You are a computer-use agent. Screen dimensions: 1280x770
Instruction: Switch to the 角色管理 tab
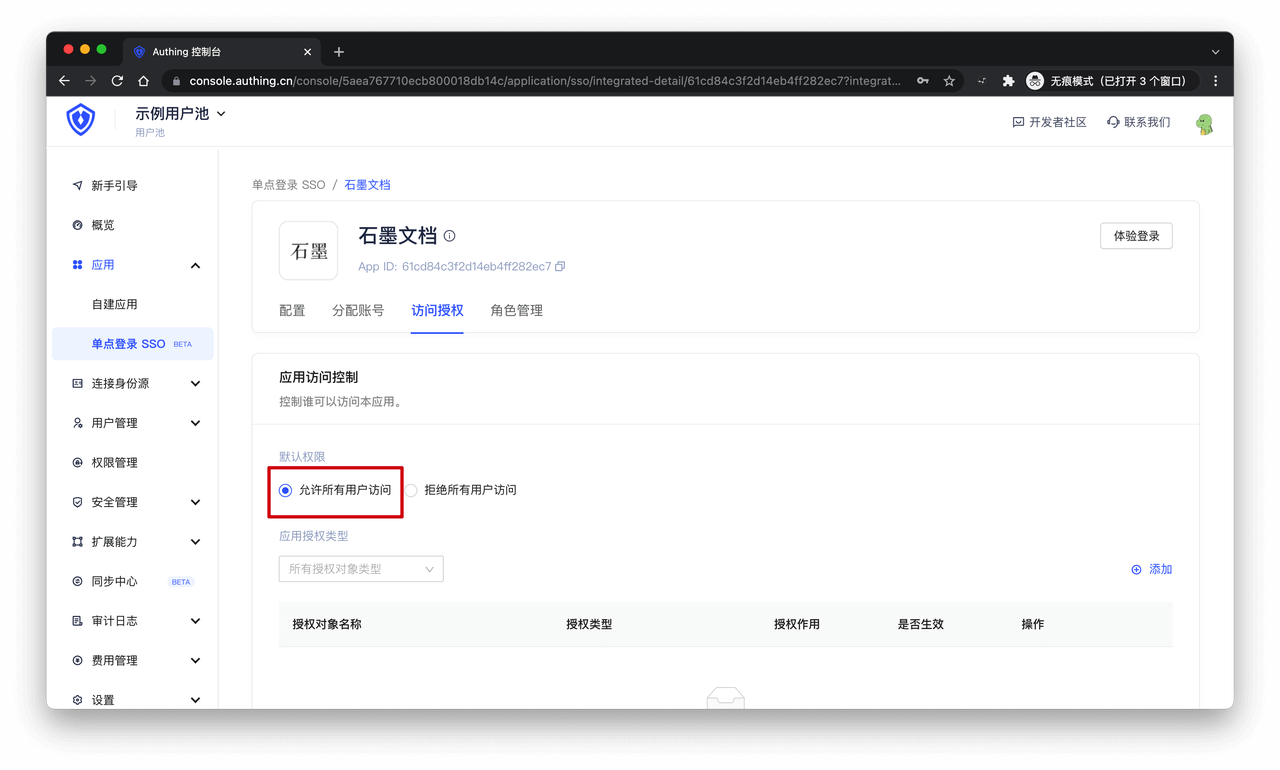coord(516,311)
